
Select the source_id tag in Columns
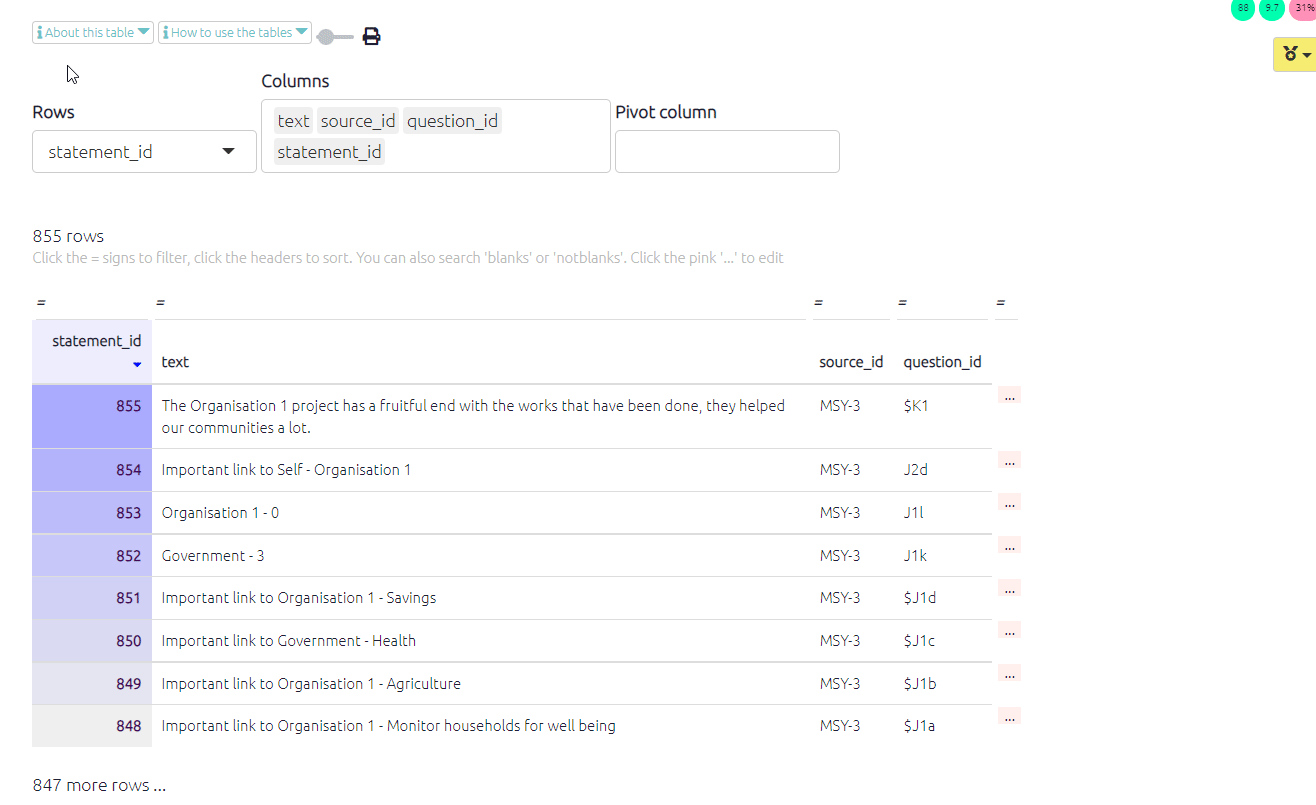coord(358,121)
